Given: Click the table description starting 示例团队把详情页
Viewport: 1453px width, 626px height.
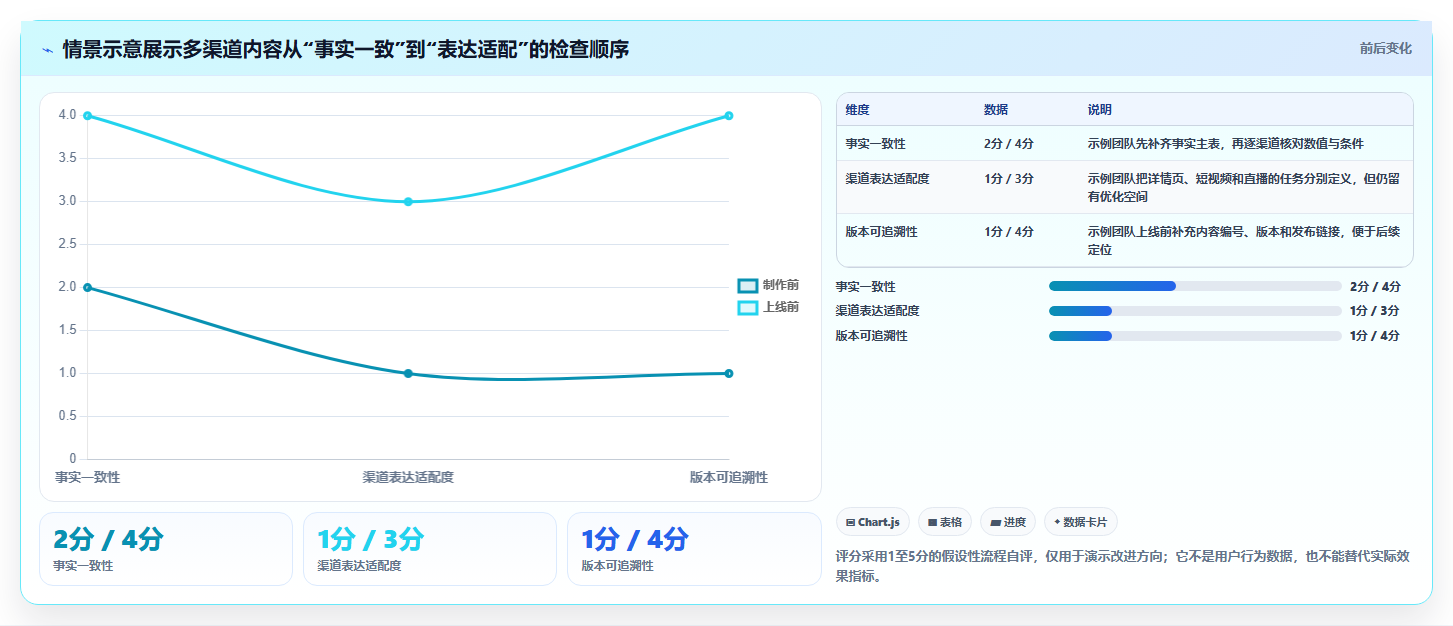Looking at the screenshot, I should (1244, 188).
